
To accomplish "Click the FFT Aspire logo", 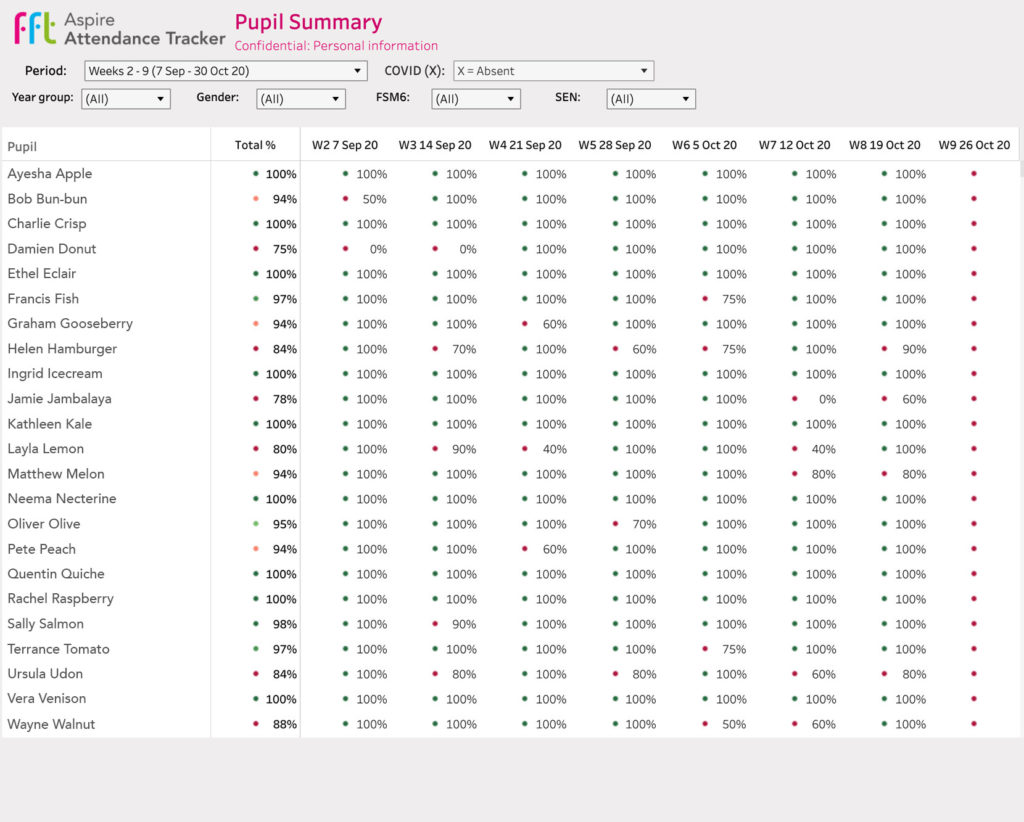I will click(35, 28).
